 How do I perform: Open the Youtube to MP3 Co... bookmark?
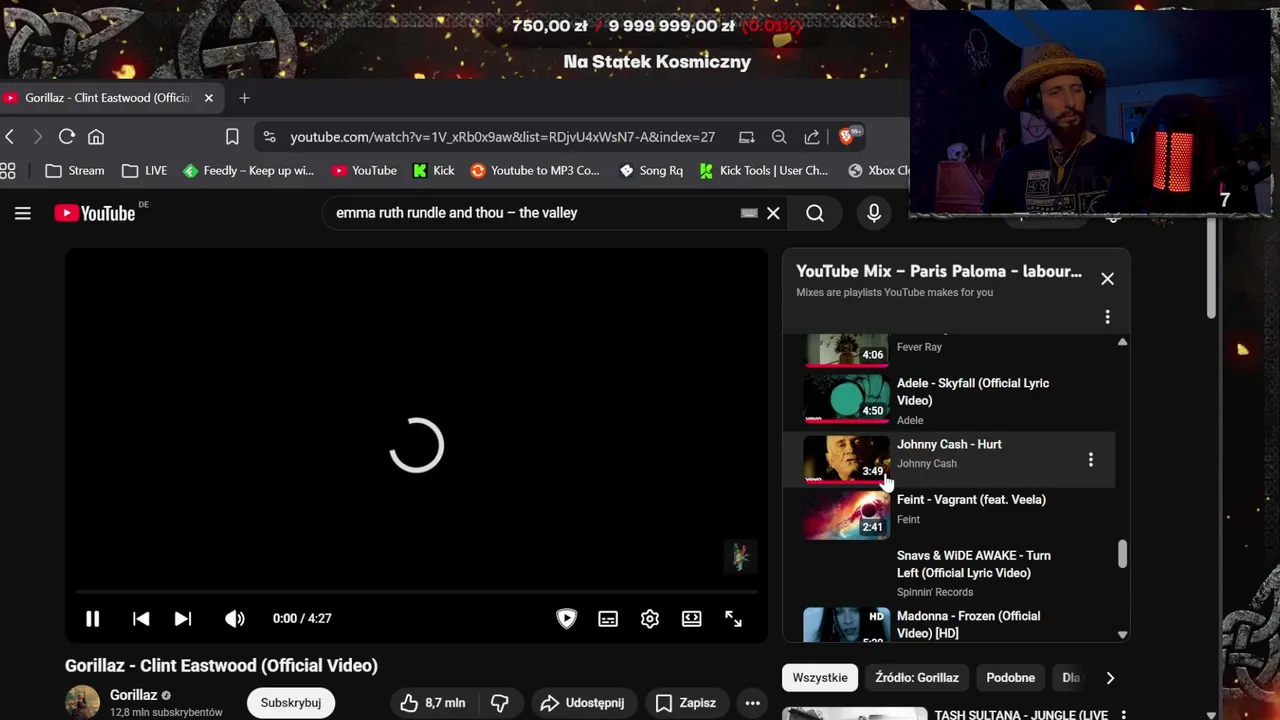[535, 171]
